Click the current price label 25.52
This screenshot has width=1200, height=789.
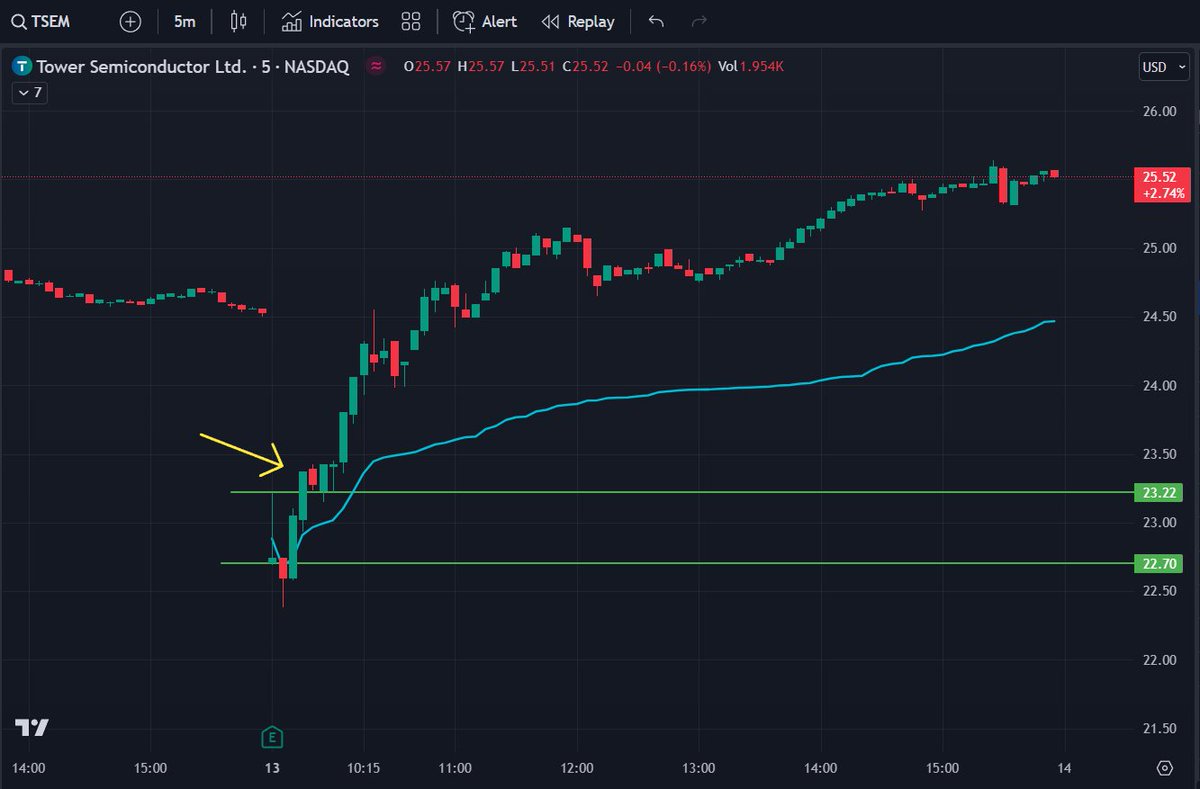[x=1161, y=185]
